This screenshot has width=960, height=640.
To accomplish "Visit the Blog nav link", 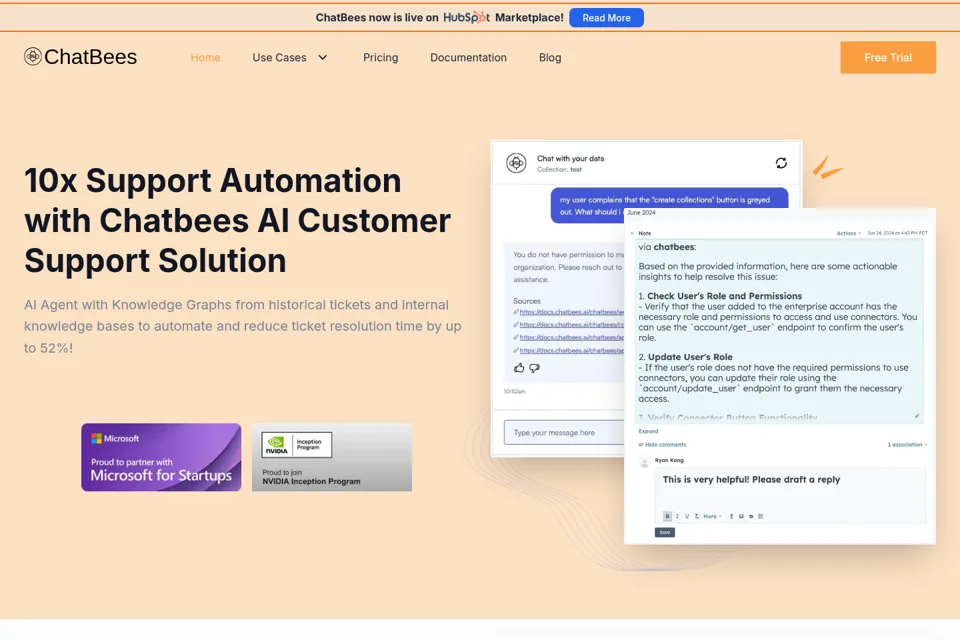I will [550, 58].
